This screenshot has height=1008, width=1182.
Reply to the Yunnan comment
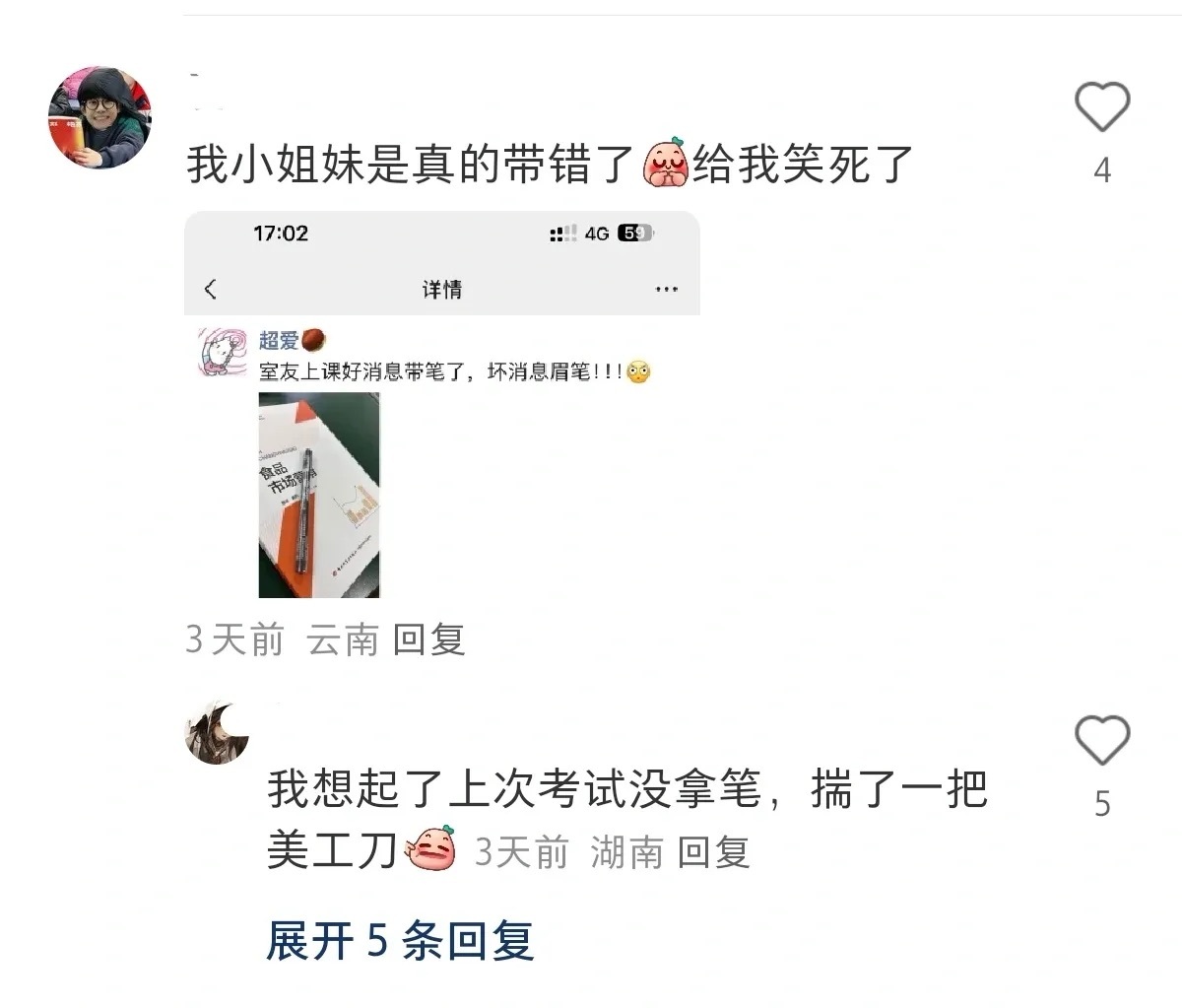click(428, 639)
